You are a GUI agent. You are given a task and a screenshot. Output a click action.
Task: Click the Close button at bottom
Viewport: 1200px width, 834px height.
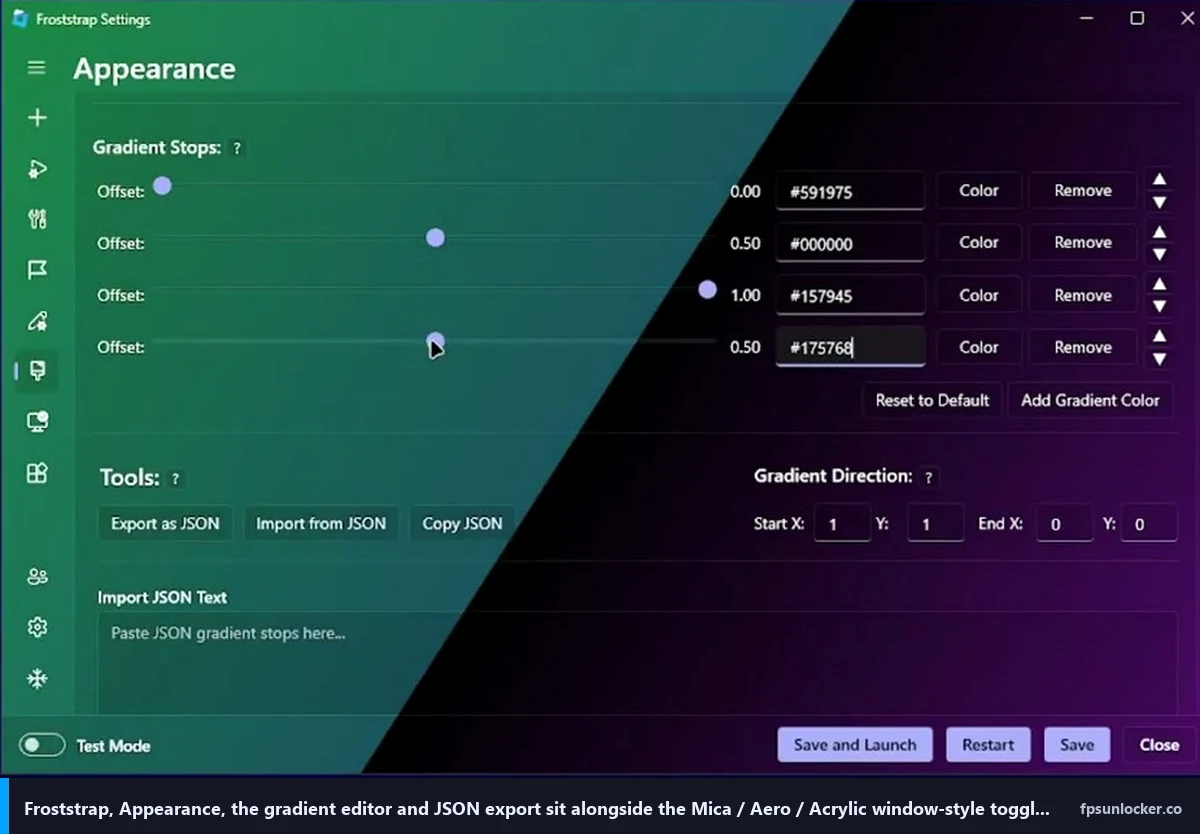click(1159, 745)
